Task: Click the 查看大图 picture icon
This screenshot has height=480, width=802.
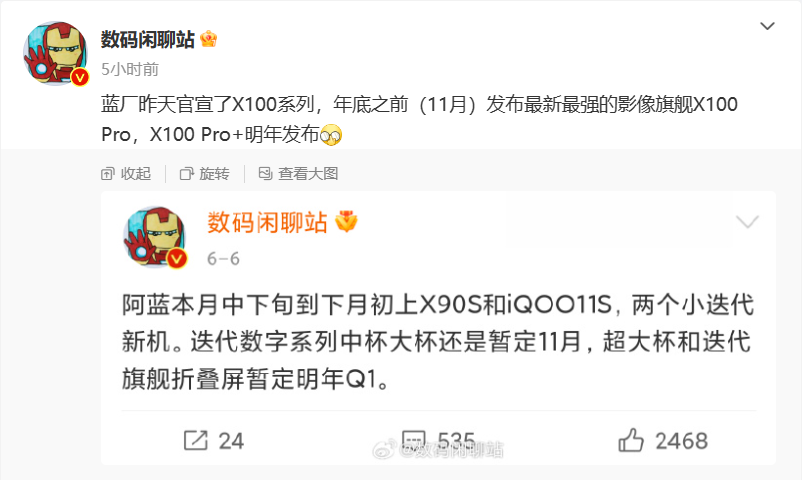Action: [x=265, y=173]
